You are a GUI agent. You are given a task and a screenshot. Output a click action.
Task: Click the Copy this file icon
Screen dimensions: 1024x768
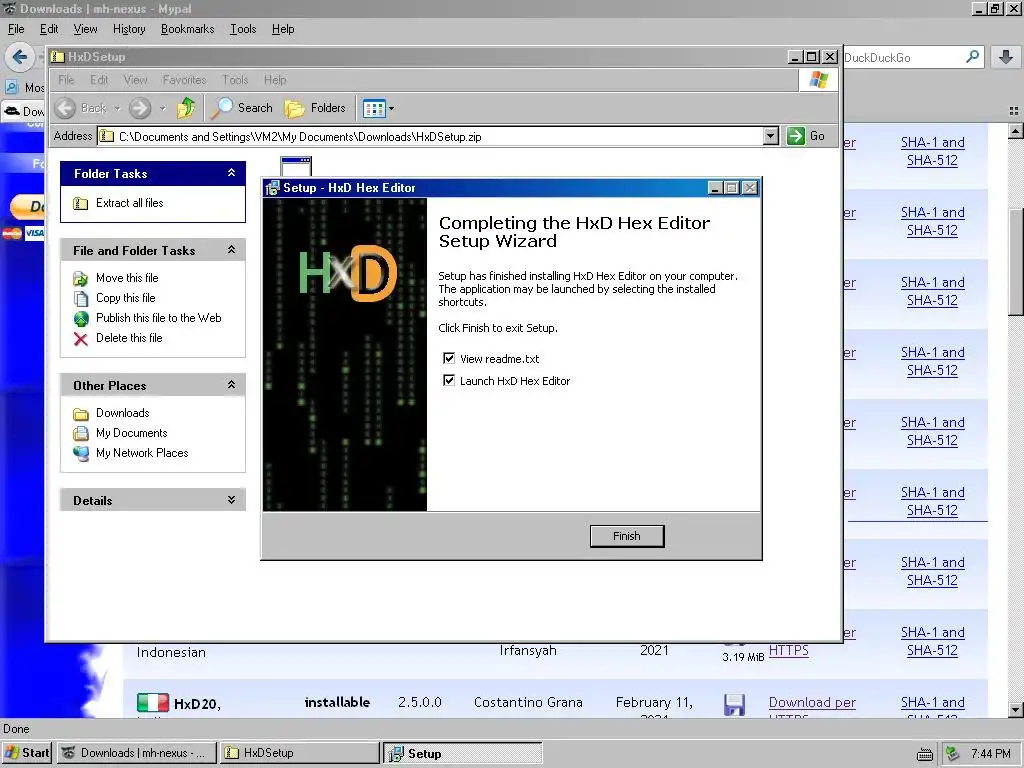click(80, 298)
